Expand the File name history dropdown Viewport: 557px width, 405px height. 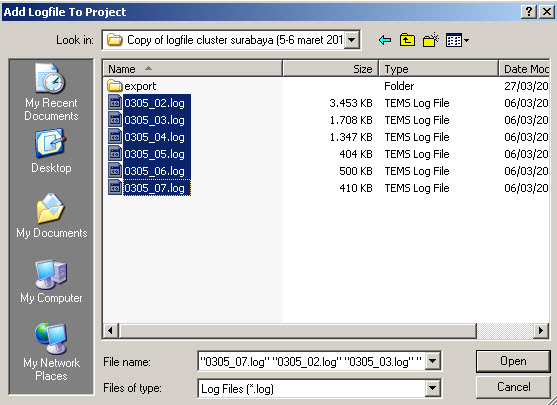tap(432, 361)
